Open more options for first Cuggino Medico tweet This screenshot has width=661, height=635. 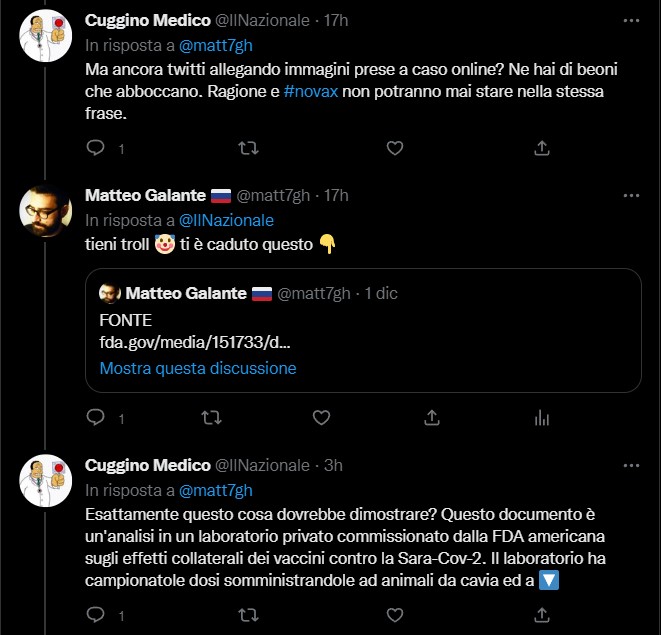631,20
